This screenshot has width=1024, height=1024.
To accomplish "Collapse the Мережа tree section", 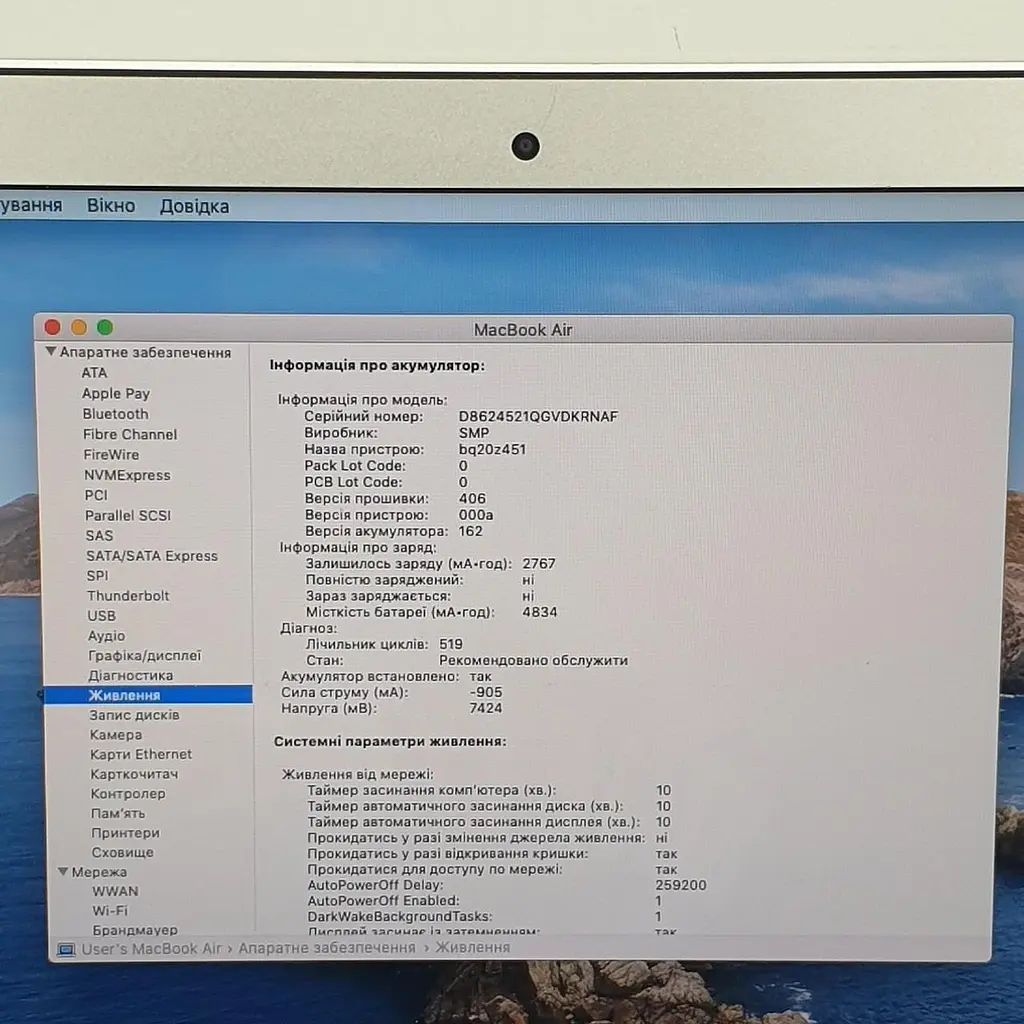I will (63, 871).
